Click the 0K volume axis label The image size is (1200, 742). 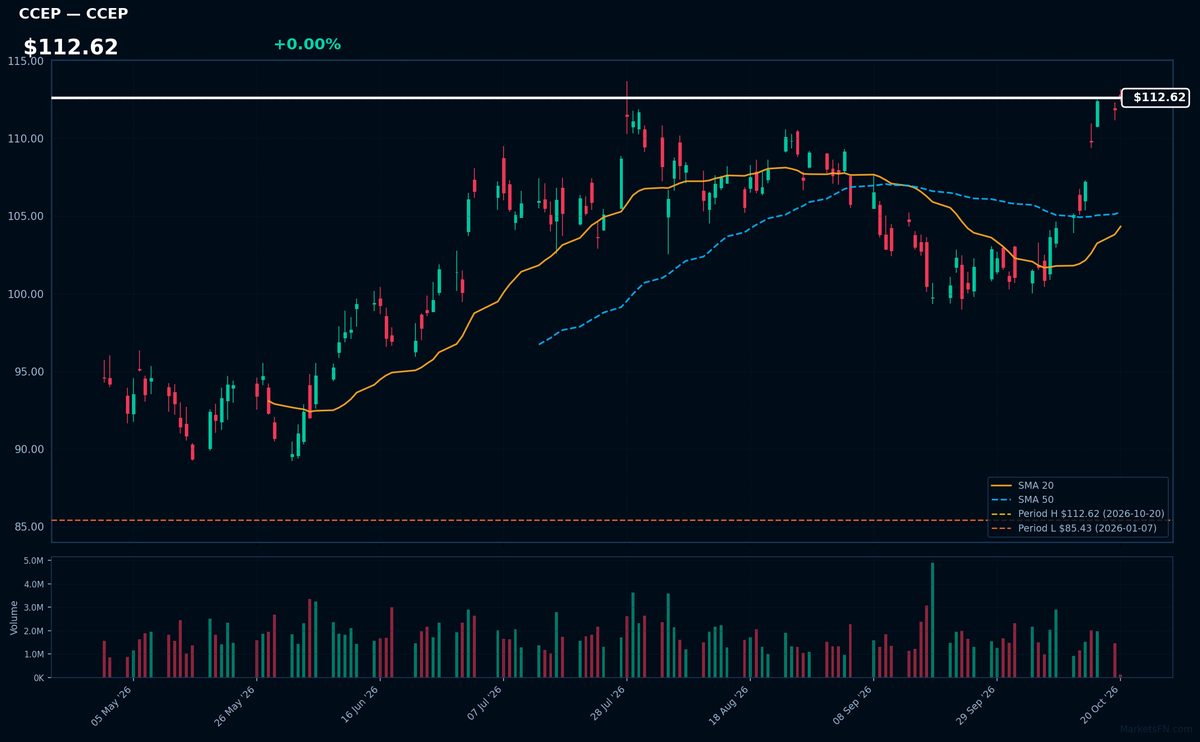[x=38, y=678]
